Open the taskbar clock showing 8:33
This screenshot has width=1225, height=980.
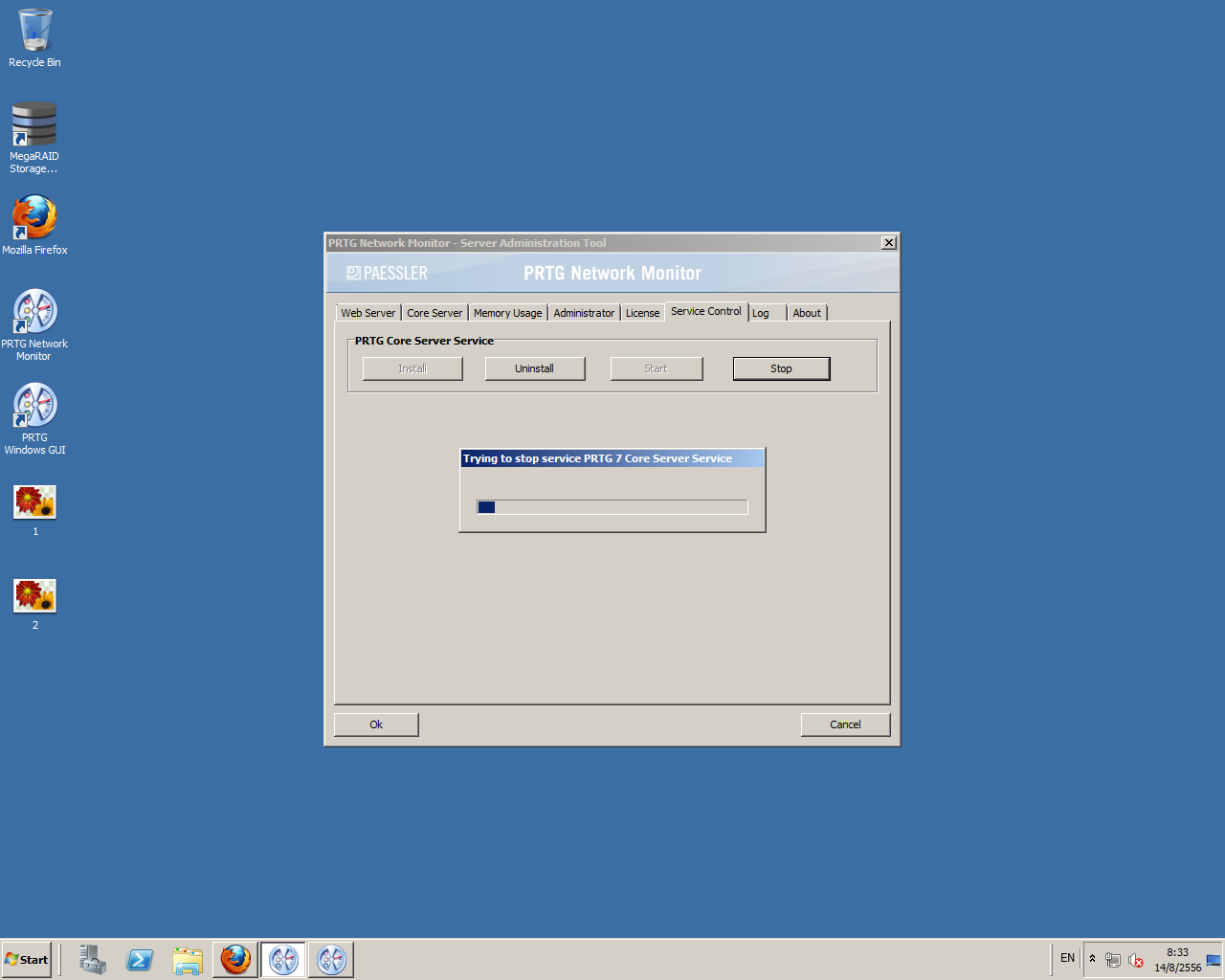[1177, 960]
